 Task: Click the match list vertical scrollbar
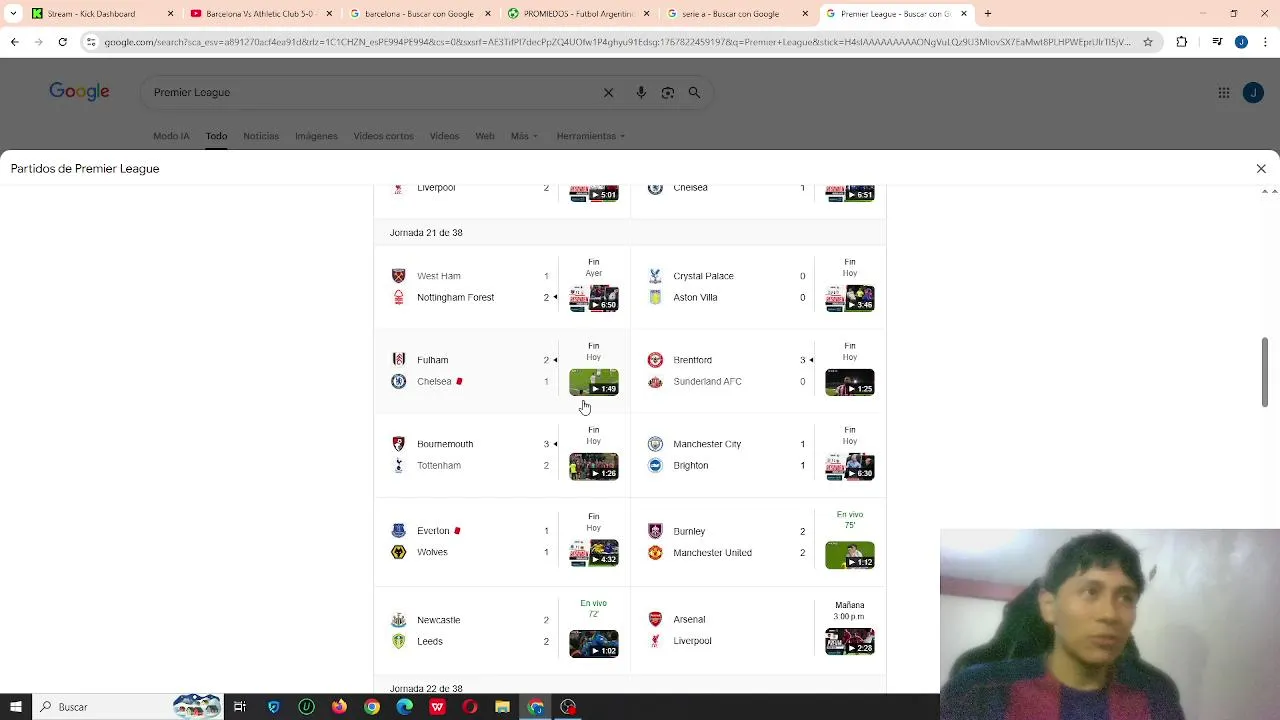point(1264,372)
